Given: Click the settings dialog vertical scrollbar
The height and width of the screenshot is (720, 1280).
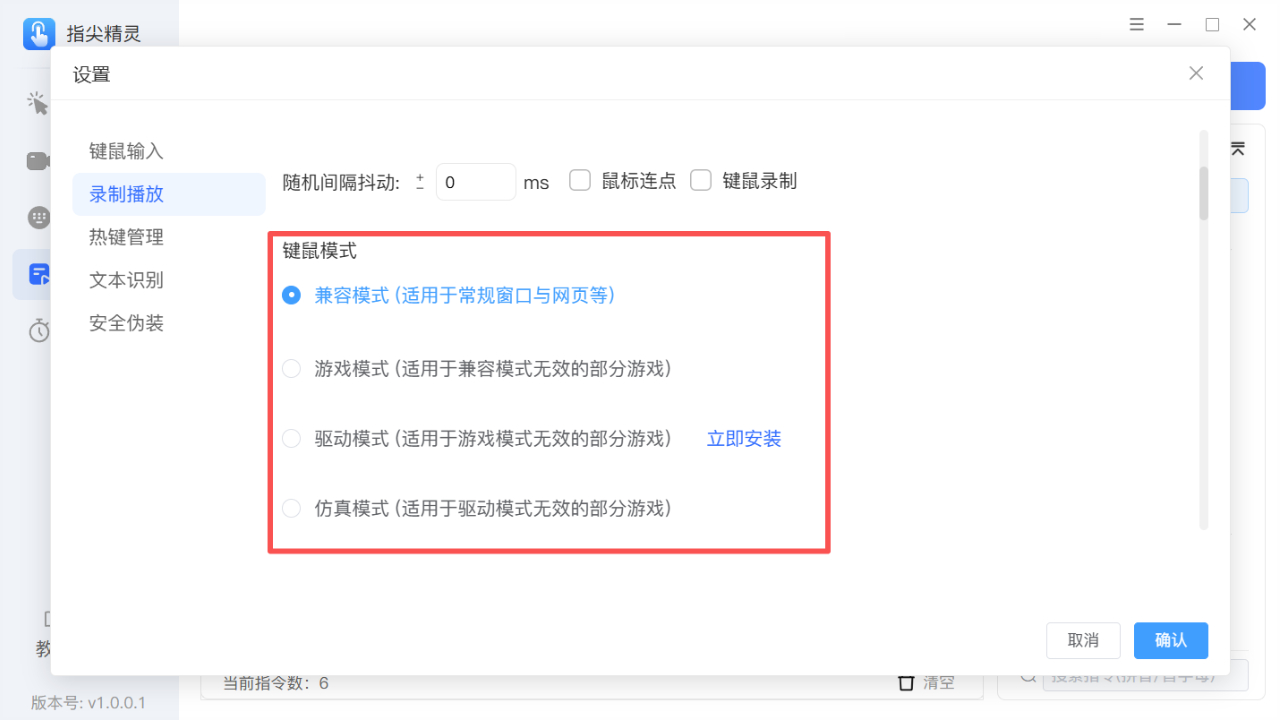Looking at the screenshot, I should tap(1204, 192).
